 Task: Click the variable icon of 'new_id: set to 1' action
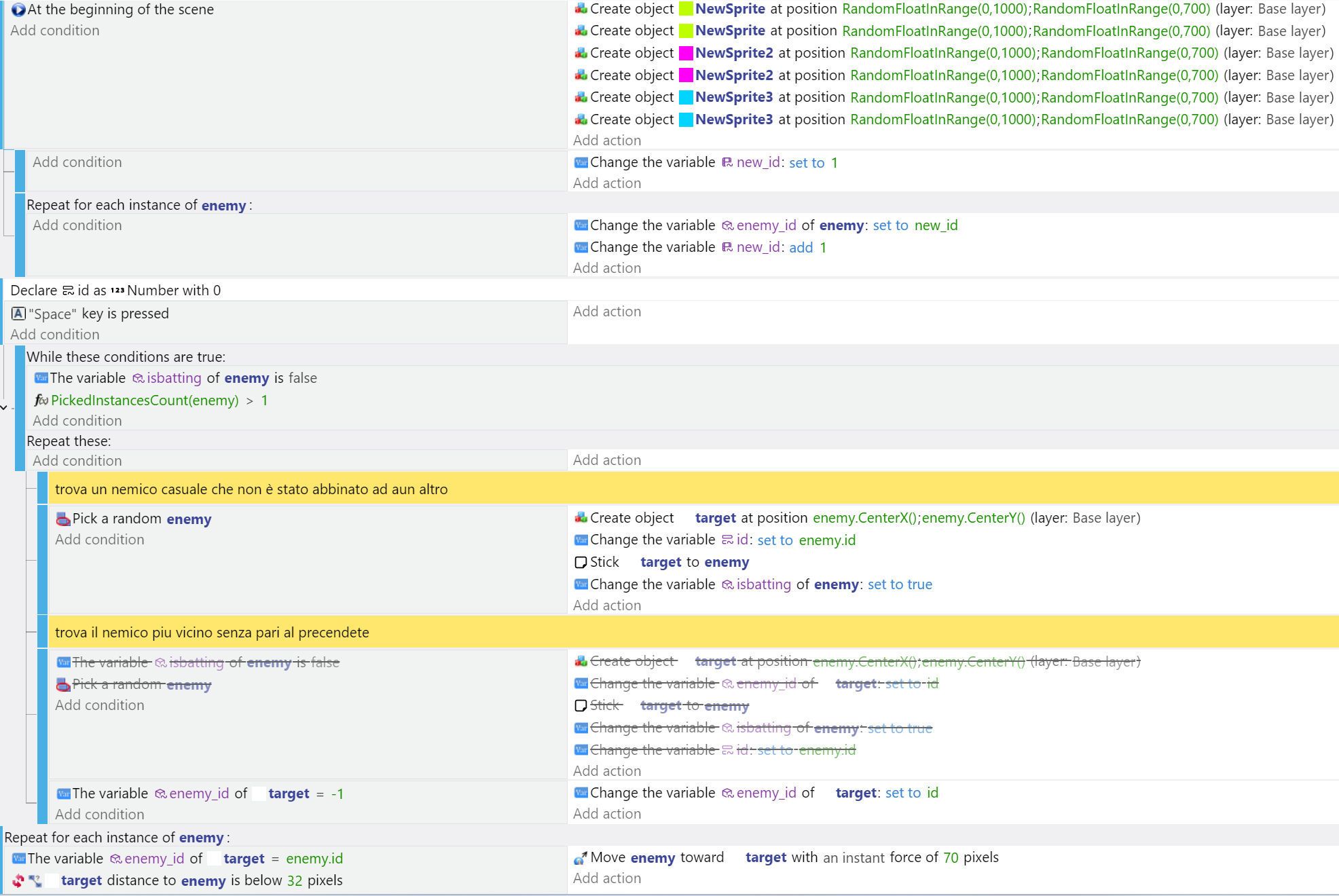[x=581, y=162]
